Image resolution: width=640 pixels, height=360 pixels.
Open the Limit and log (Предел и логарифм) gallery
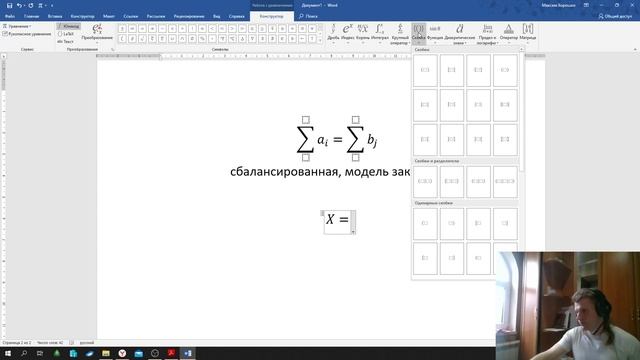click(487, 33)
